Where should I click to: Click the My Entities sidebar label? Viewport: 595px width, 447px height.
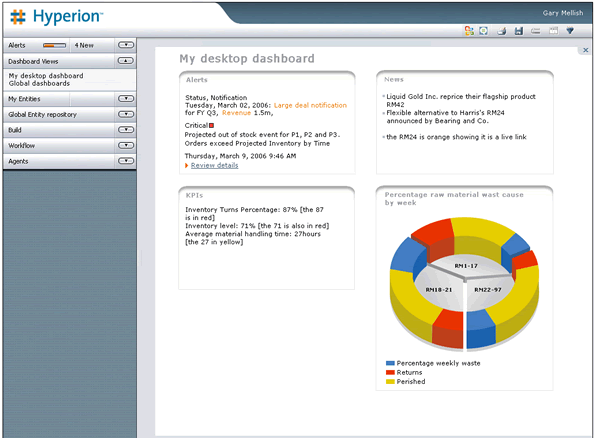[24, 99]
